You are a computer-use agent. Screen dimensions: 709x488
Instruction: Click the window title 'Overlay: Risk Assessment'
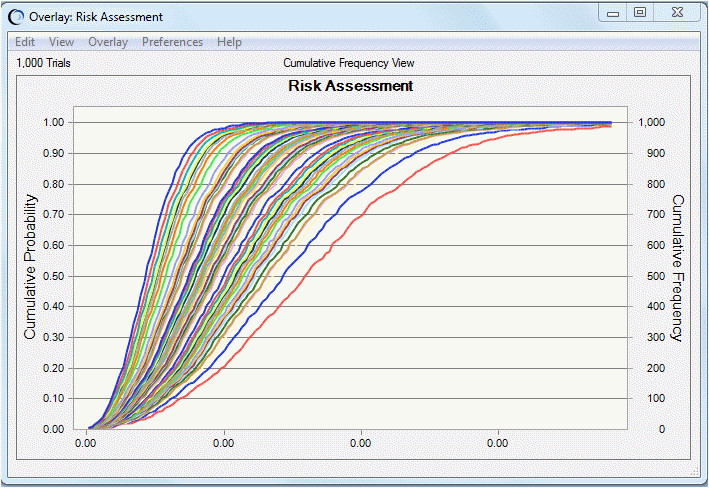pyautogui.click(x=96, y=17)
